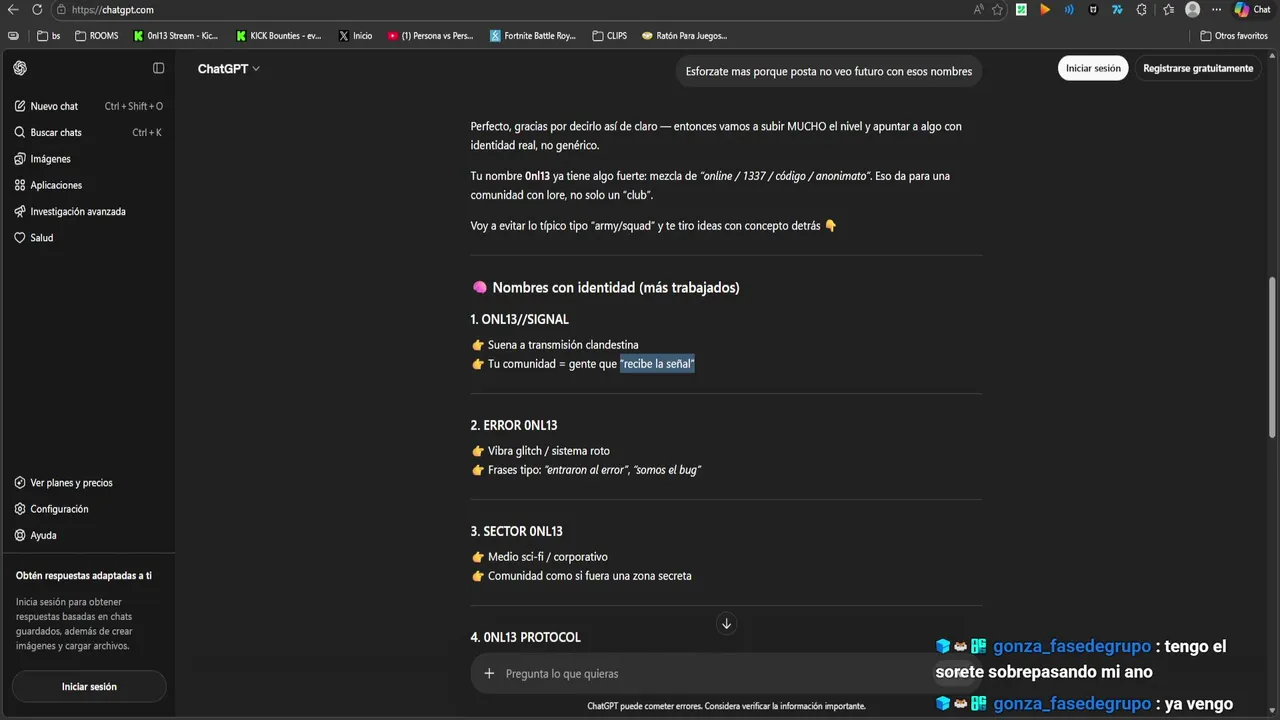1280x720 pixels.
Task: Click the 7TV extension icon
Action: click(x=1117, y=9)
